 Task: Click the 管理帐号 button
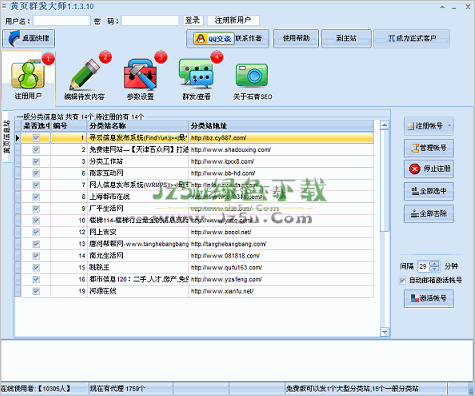429,148
